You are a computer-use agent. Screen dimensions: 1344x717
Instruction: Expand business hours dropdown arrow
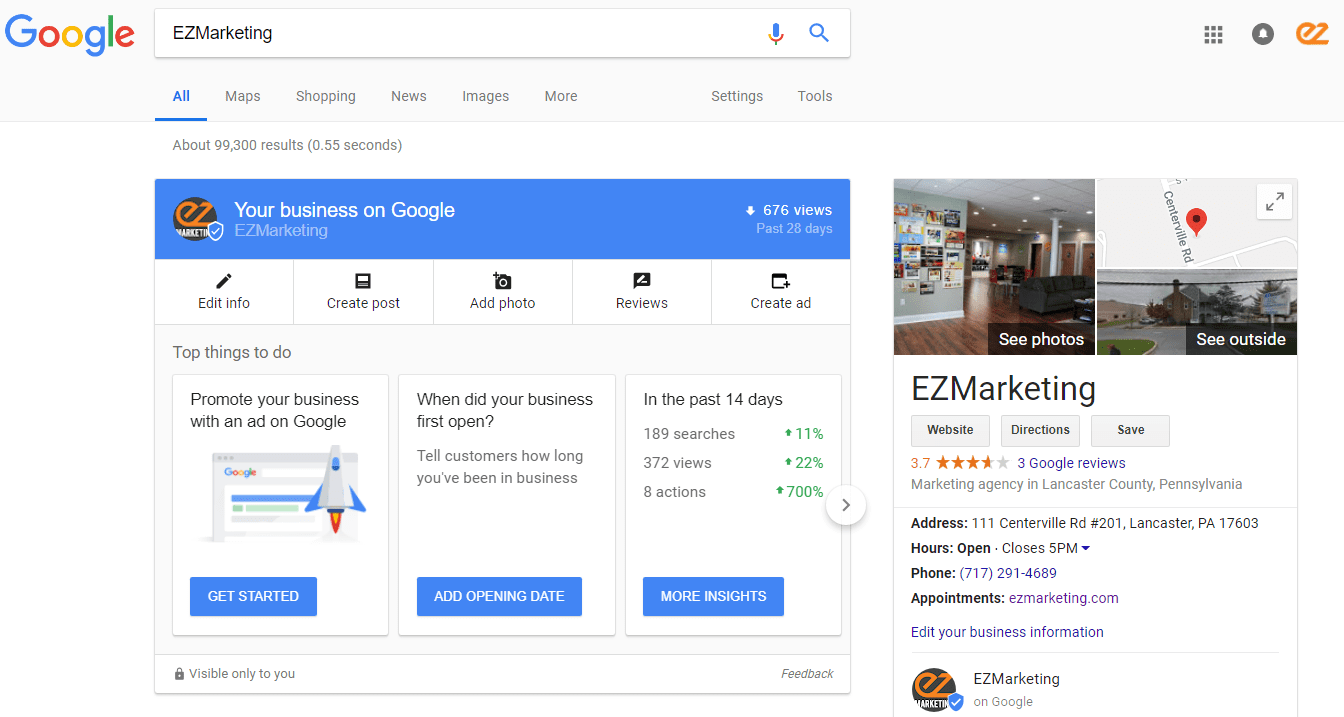click(x=1086, y=548)
